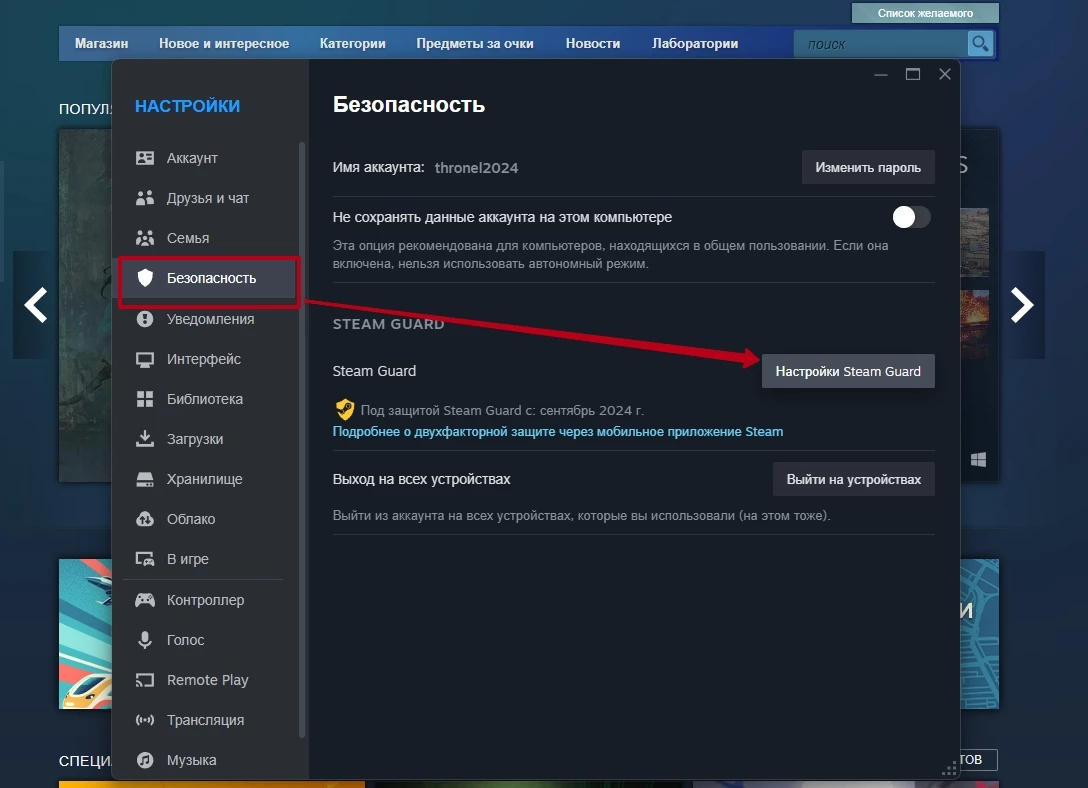This screenshot has width=1088, height=788.
Task: Click the Account card icon in sidebar
Action: (144, 158)
